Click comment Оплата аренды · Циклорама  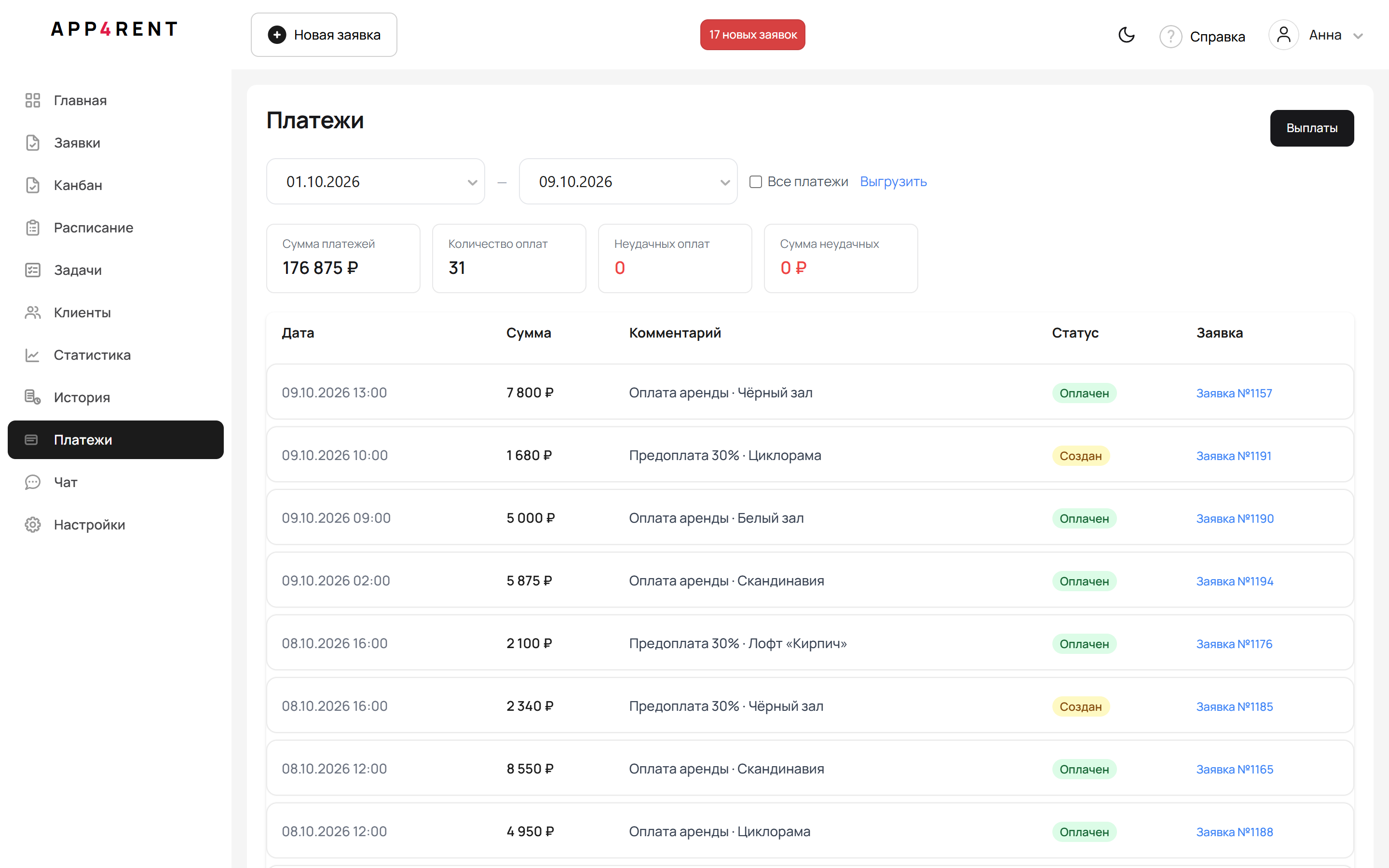coord(720,831)
